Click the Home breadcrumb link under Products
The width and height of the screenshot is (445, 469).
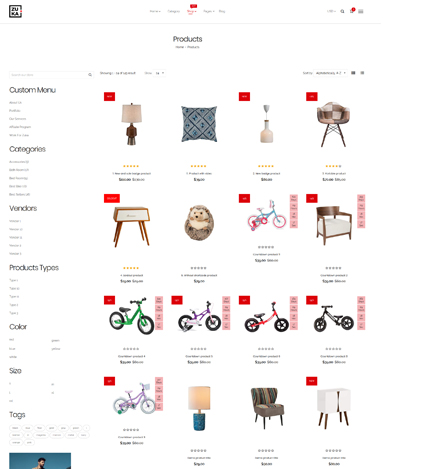coord(179,47)
